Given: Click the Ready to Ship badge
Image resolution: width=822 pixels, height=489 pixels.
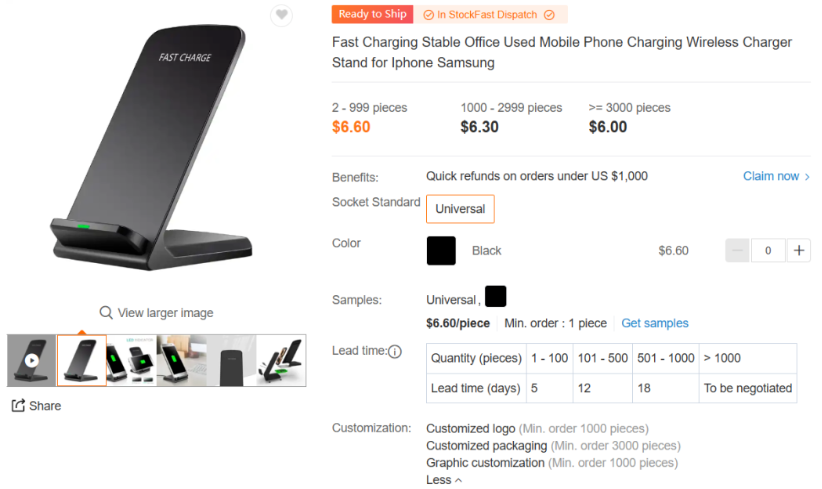Looking at the screenshot, I should pyautogui.click(x=372, y=14).
